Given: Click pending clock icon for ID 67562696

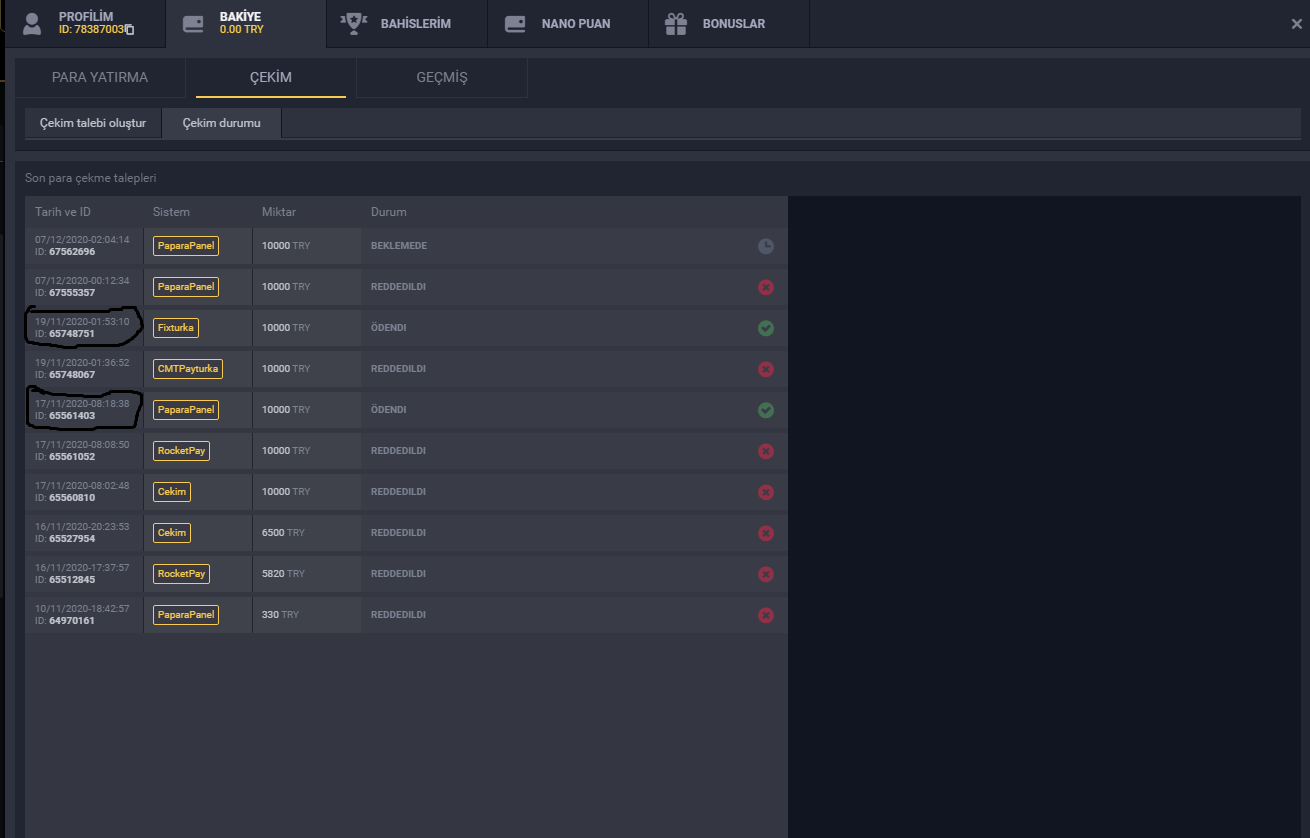Looking at the screenshot, I should (766, 246).
